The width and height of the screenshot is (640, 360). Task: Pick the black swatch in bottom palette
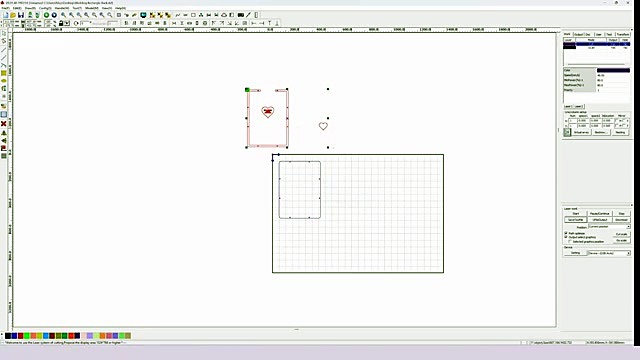click(8, 336)
